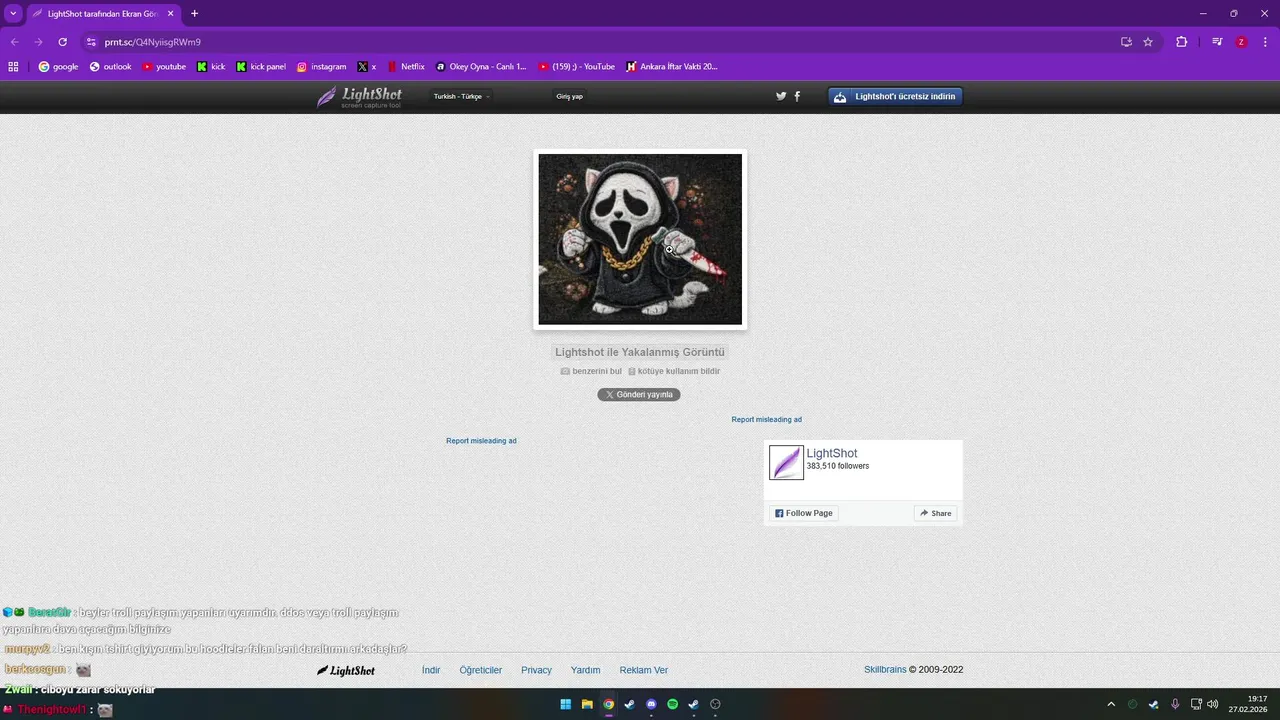Open the Chrome extensions puzzle icon
Viewport: 1280px width, 720px height.
point(1181,42)
